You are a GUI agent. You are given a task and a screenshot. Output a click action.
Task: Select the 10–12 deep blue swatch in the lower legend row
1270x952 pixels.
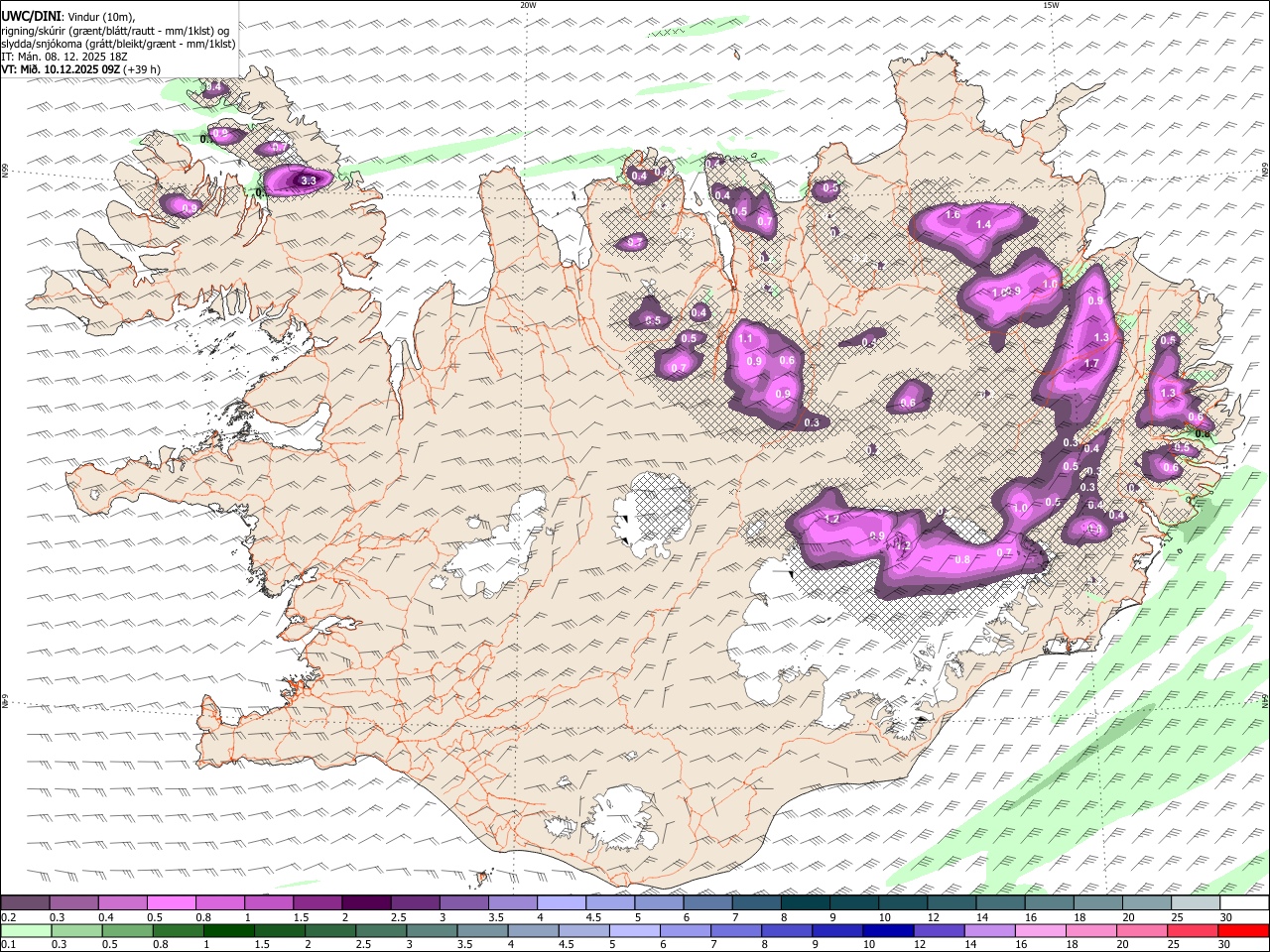coord(888,931)
